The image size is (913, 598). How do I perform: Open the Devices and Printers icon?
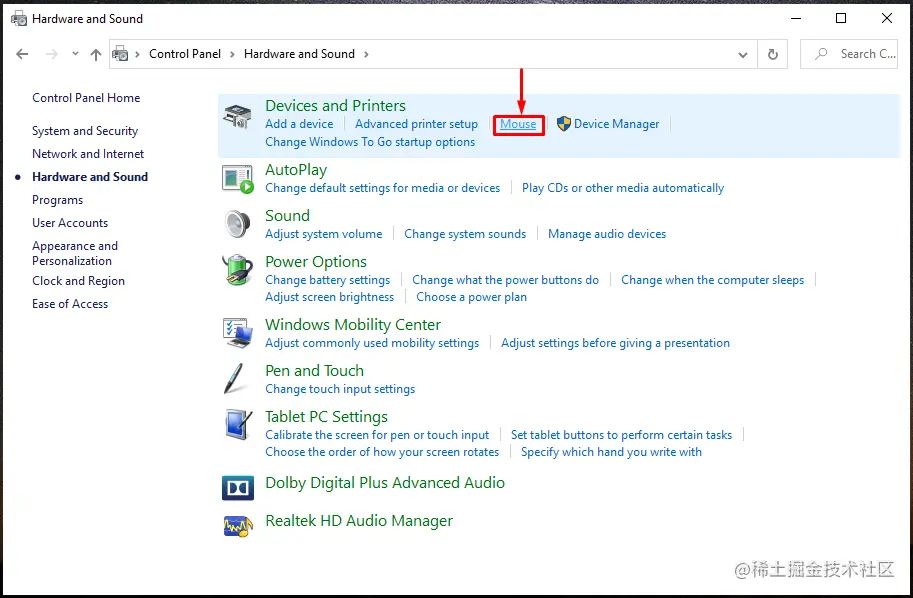(237, 116)
